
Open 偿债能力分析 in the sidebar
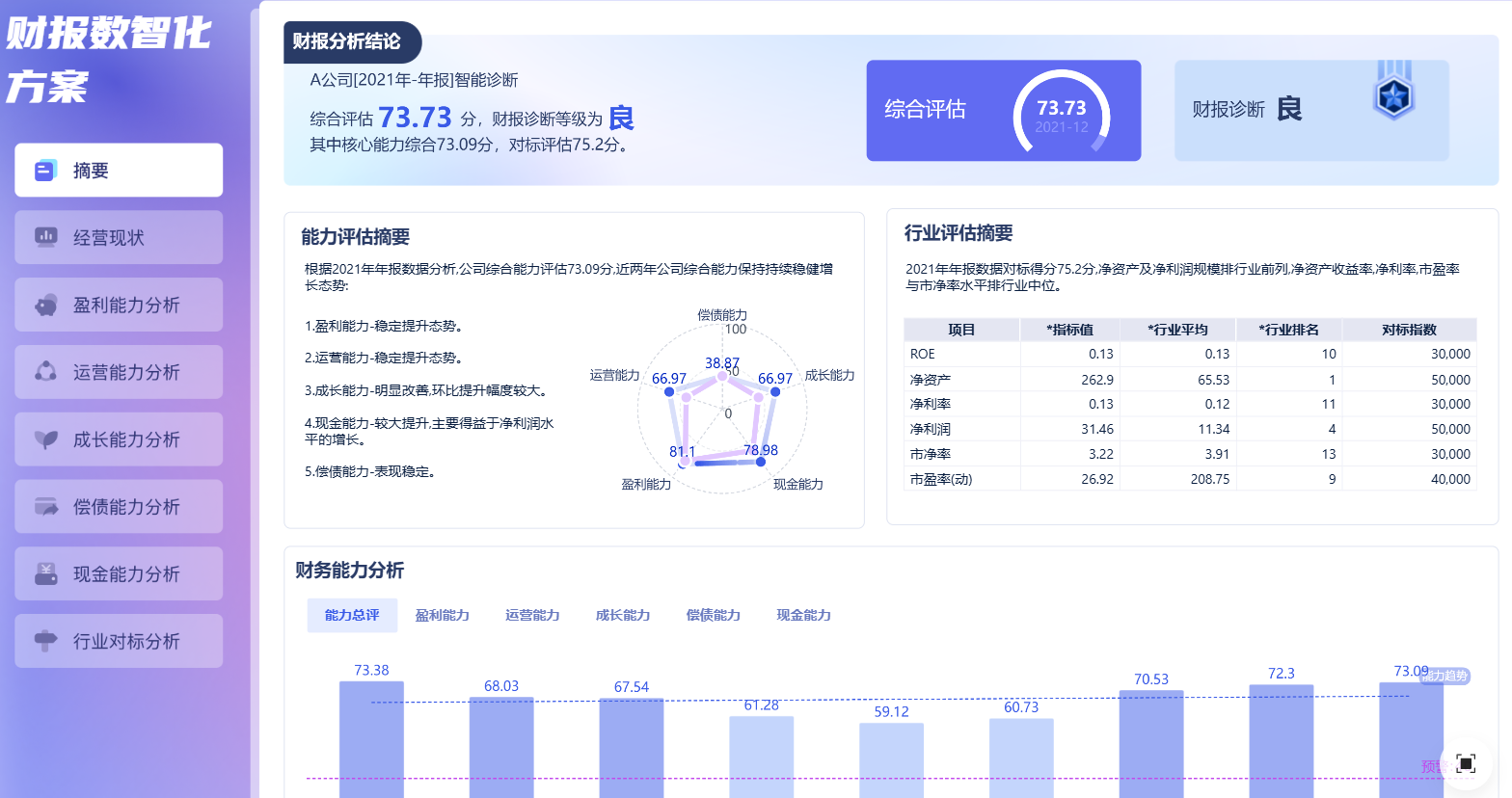[119, 507]
